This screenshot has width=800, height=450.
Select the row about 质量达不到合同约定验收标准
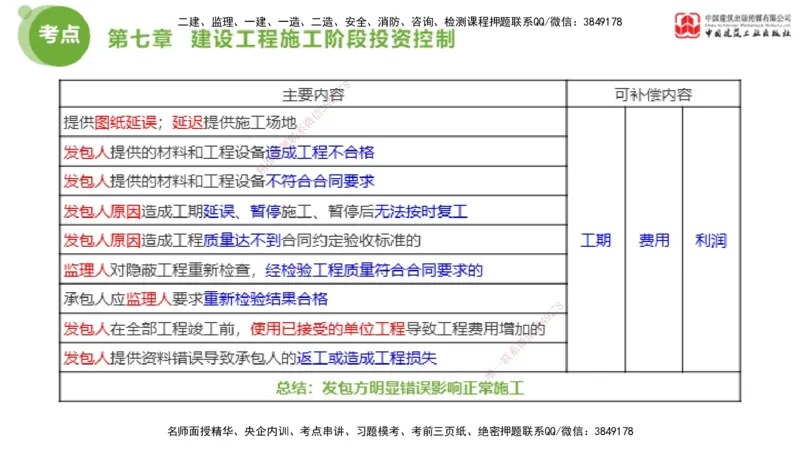click(313, 240)
